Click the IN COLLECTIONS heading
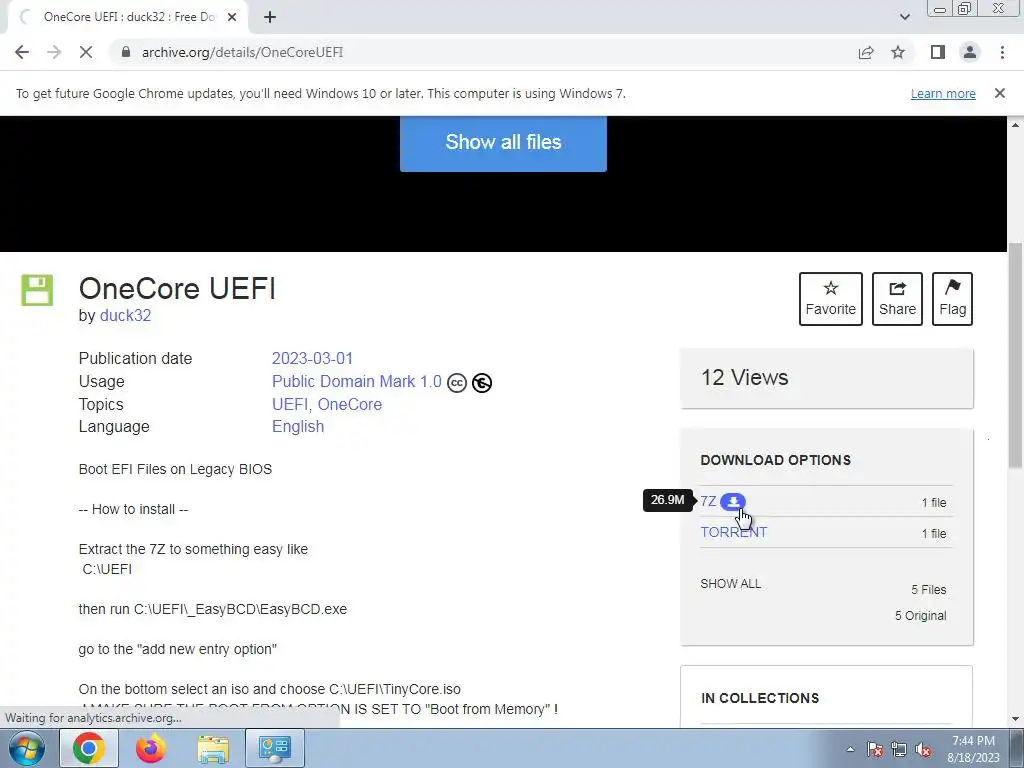The width and height of the screenshot is (1024, 768). pyautogui.click(x=760, y=698)
